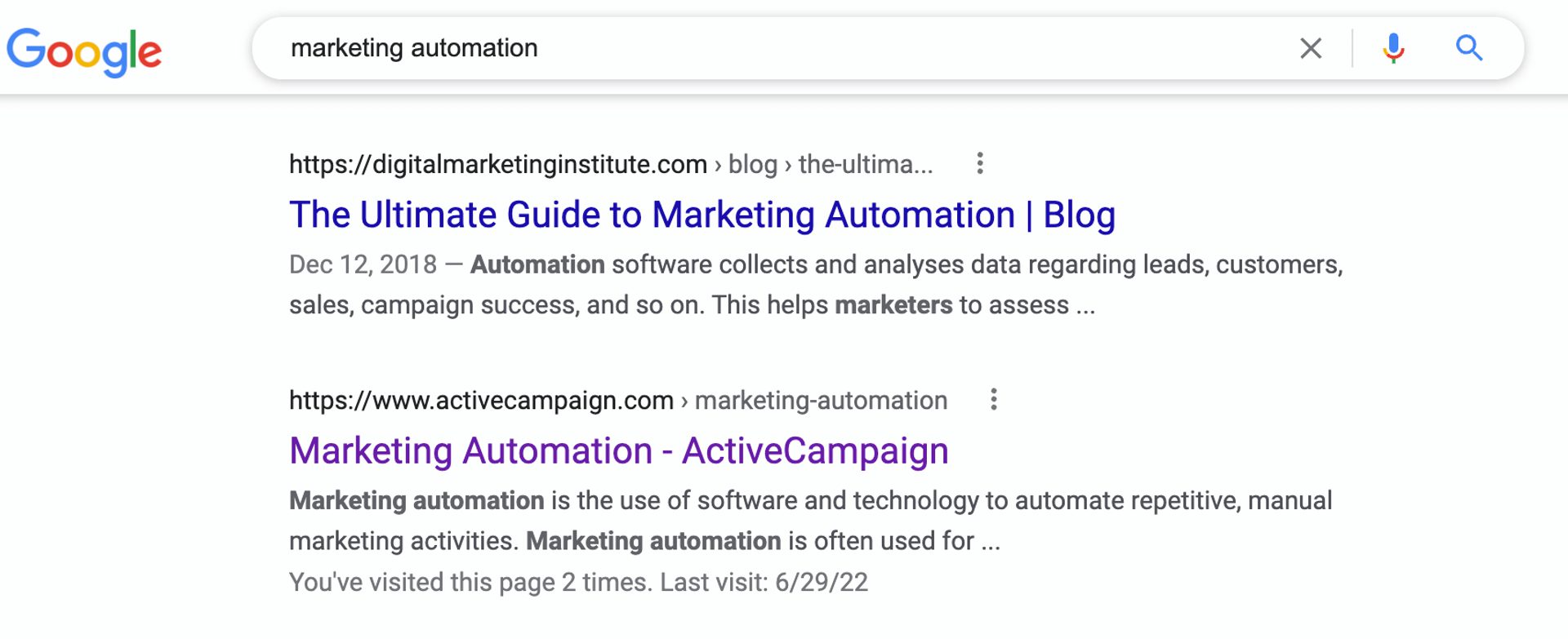
Task: Expand the truncated "the-ultima..." breadcrumb
Action: pos(862,164)
